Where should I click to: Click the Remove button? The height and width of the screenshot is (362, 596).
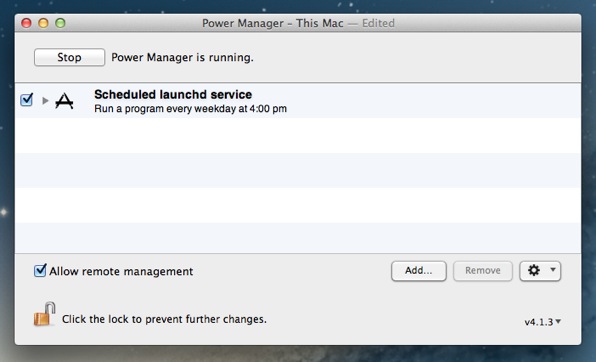click(483, 271)
